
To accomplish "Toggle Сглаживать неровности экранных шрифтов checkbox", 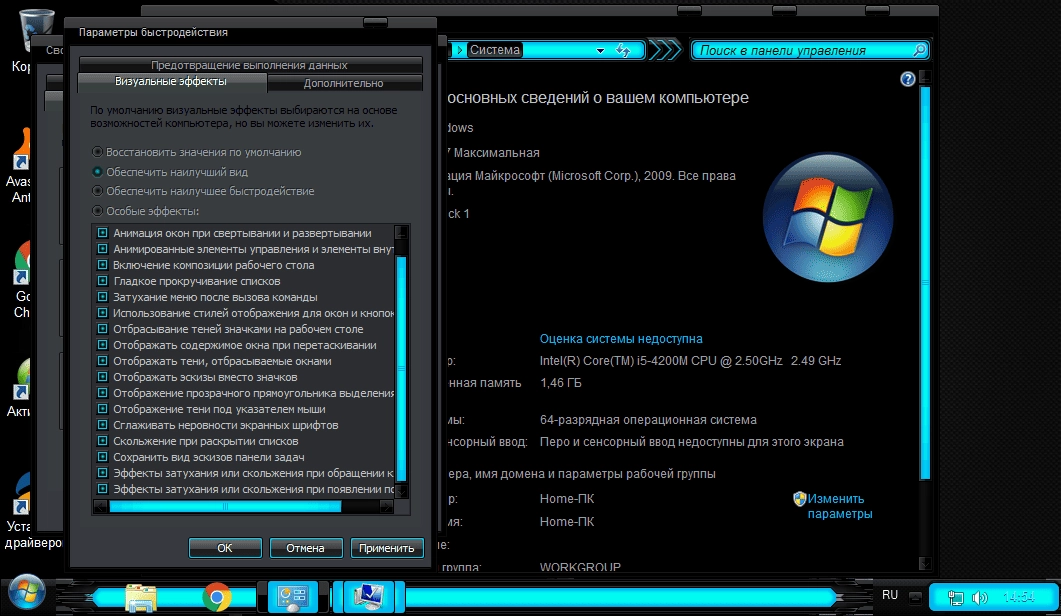I will click(102, 425).
